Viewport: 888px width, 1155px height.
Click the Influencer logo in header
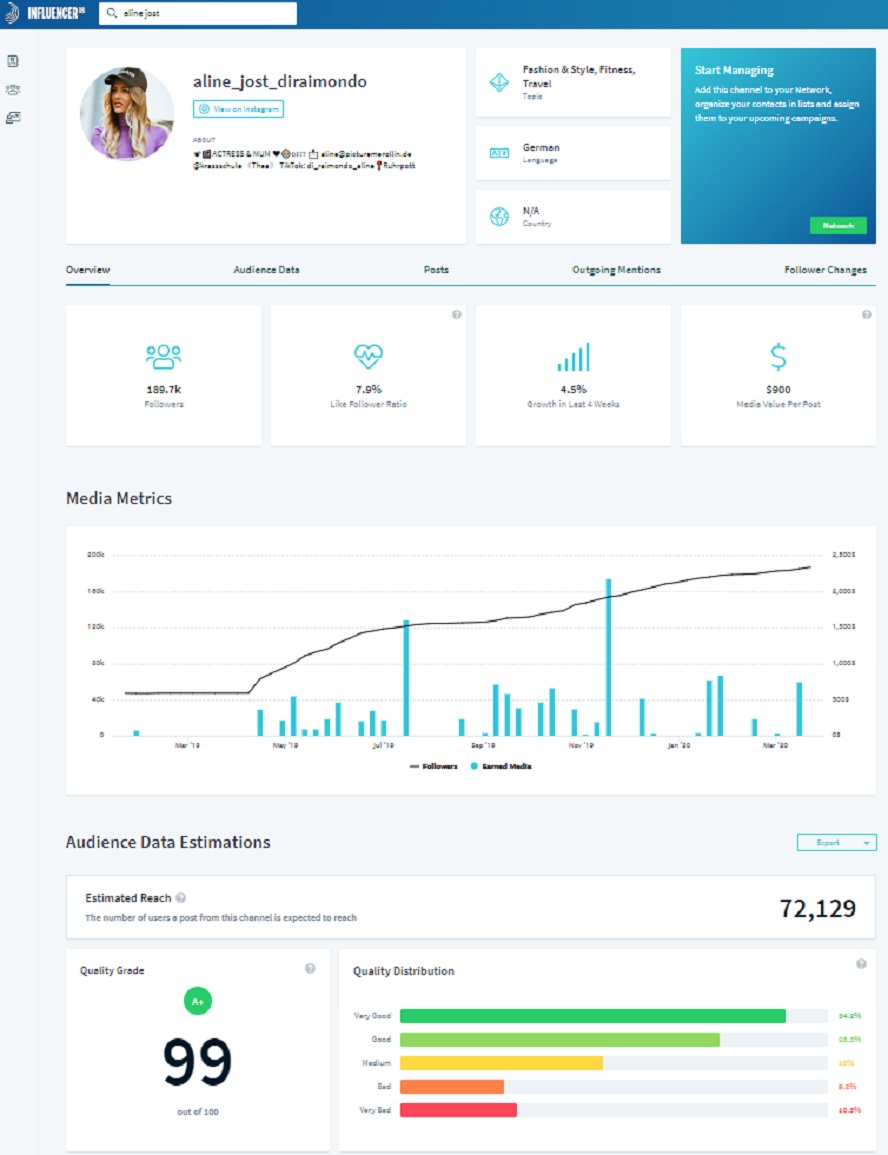point(45,13)
